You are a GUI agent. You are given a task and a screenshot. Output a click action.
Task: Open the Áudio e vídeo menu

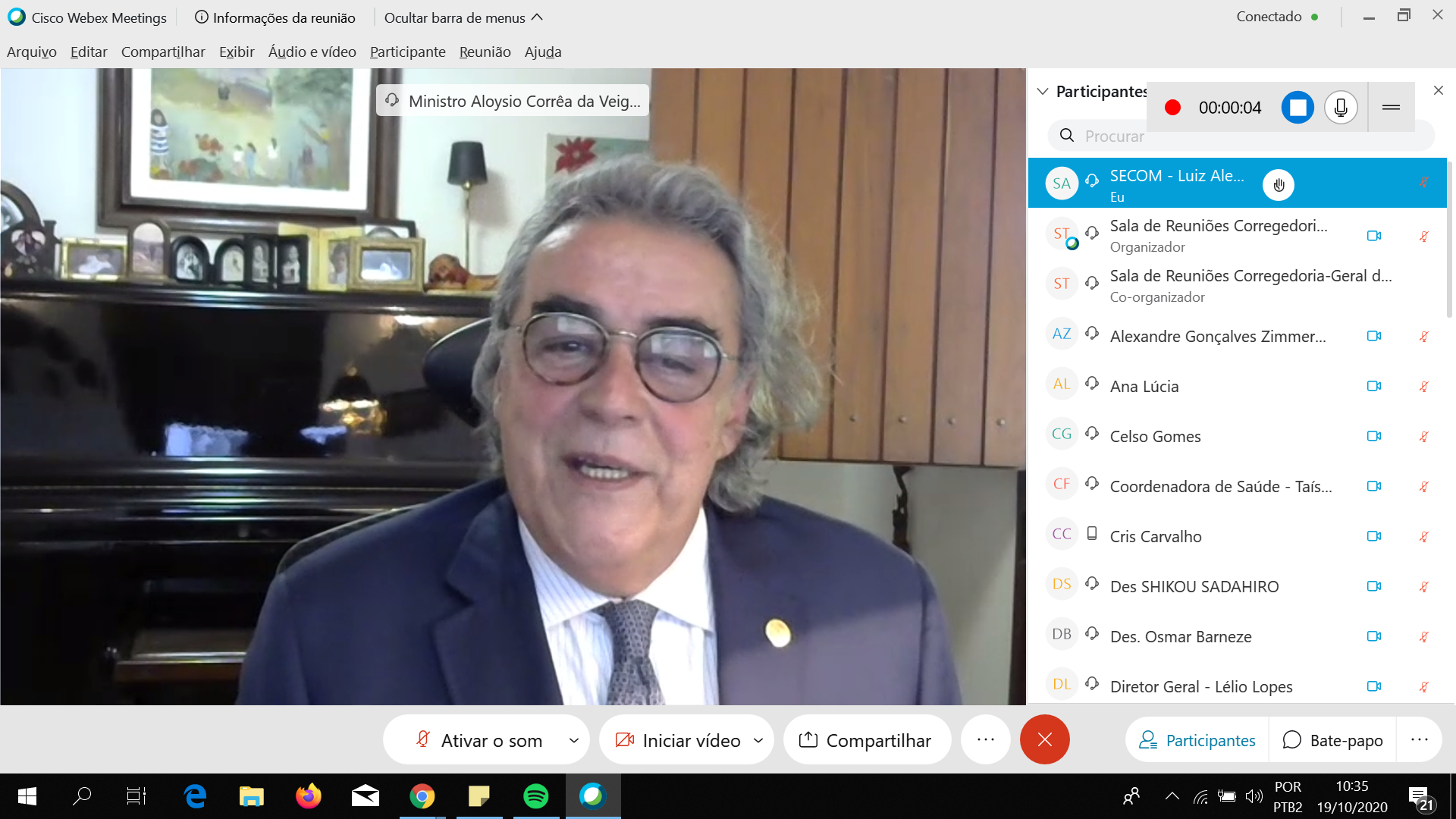click(312, 52)
